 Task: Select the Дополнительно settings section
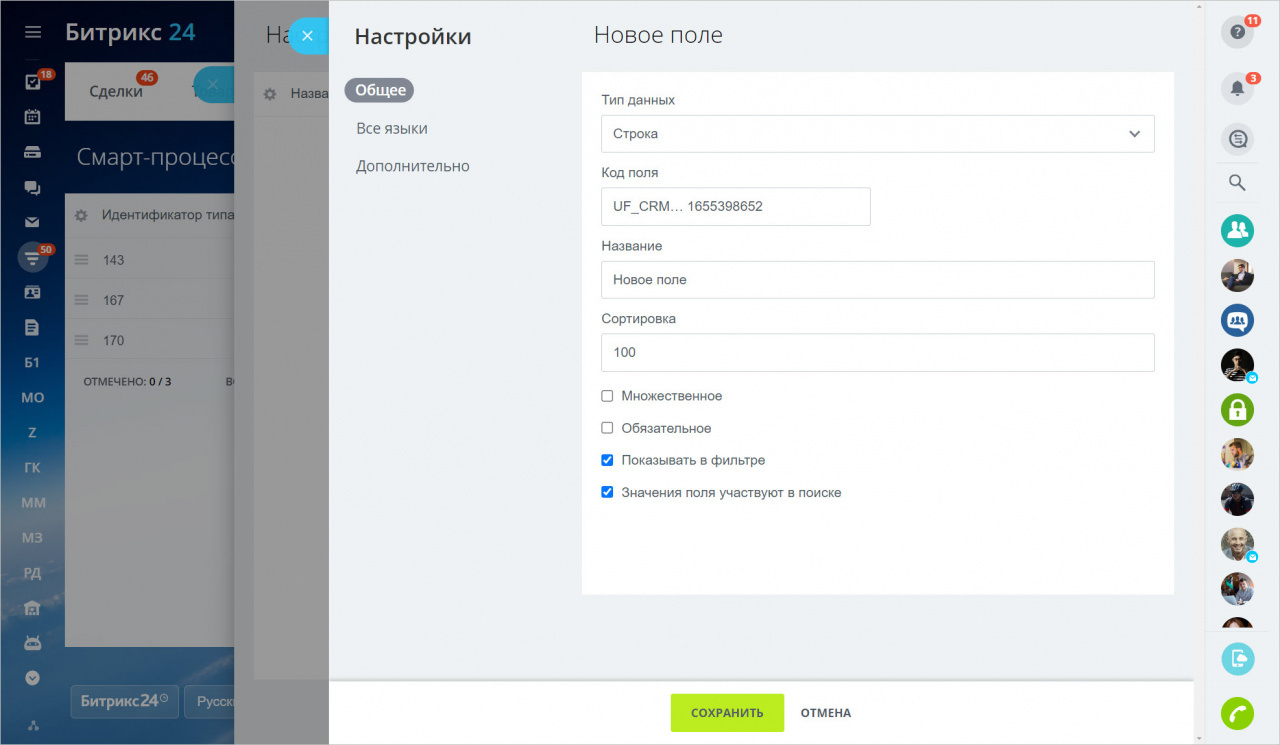413,166
